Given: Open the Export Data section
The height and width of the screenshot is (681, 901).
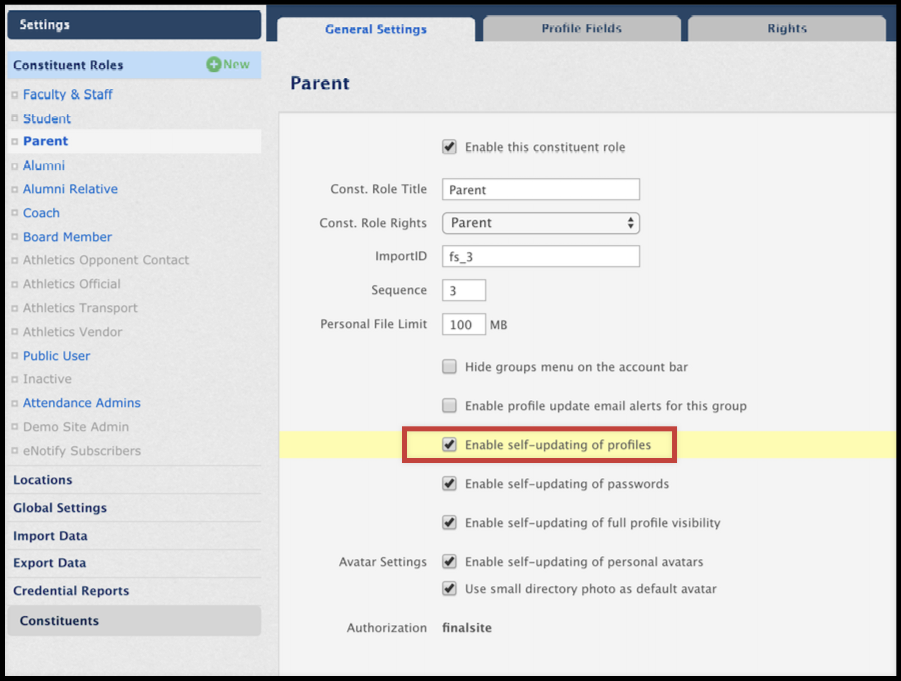Looking at the screenshot, I should pyautogui.click(x=49, y=563).
